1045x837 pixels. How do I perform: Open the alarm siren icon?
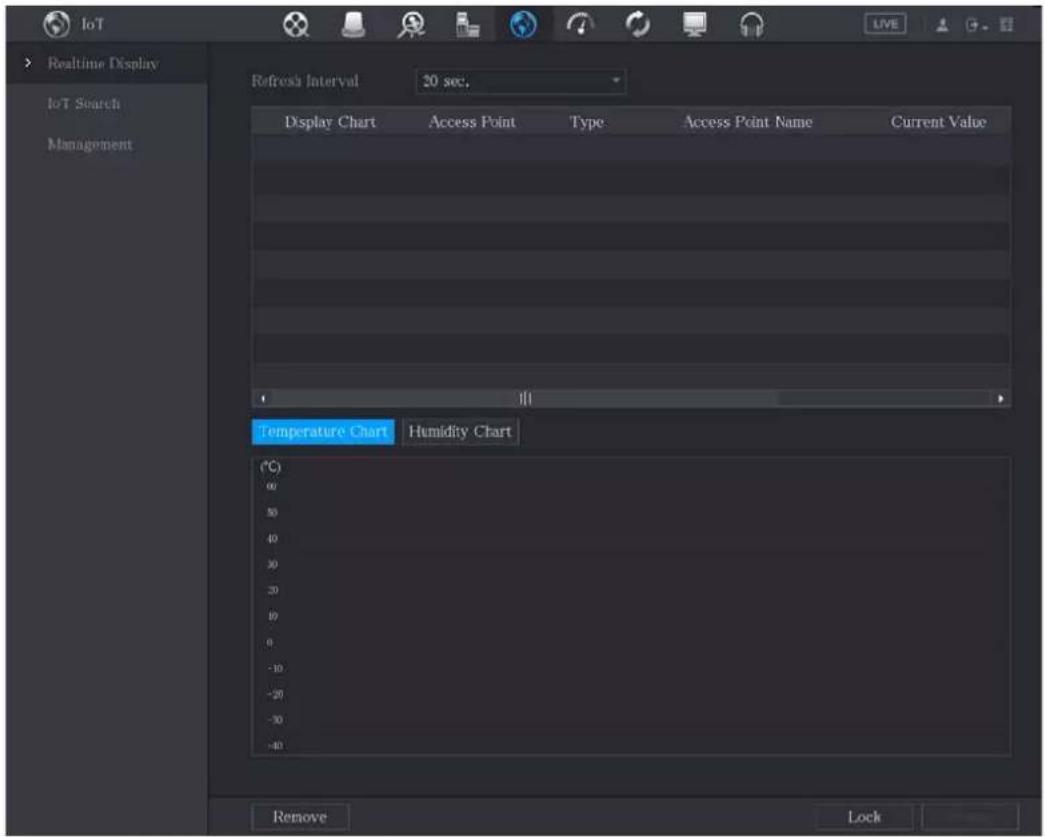[x=353, y=25]
